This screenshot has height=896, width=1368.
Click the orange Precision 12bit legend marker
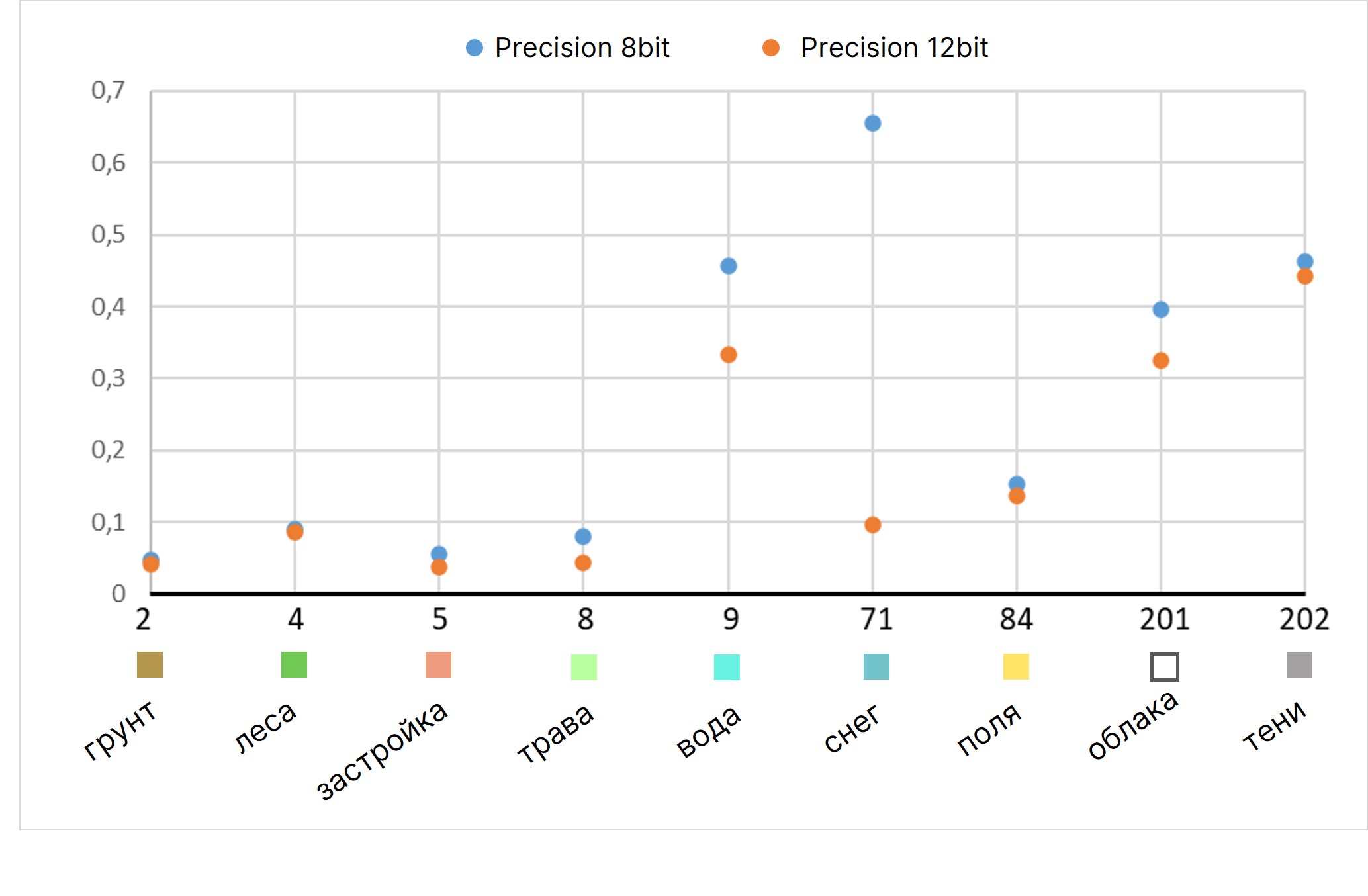(x=771, y=48)
